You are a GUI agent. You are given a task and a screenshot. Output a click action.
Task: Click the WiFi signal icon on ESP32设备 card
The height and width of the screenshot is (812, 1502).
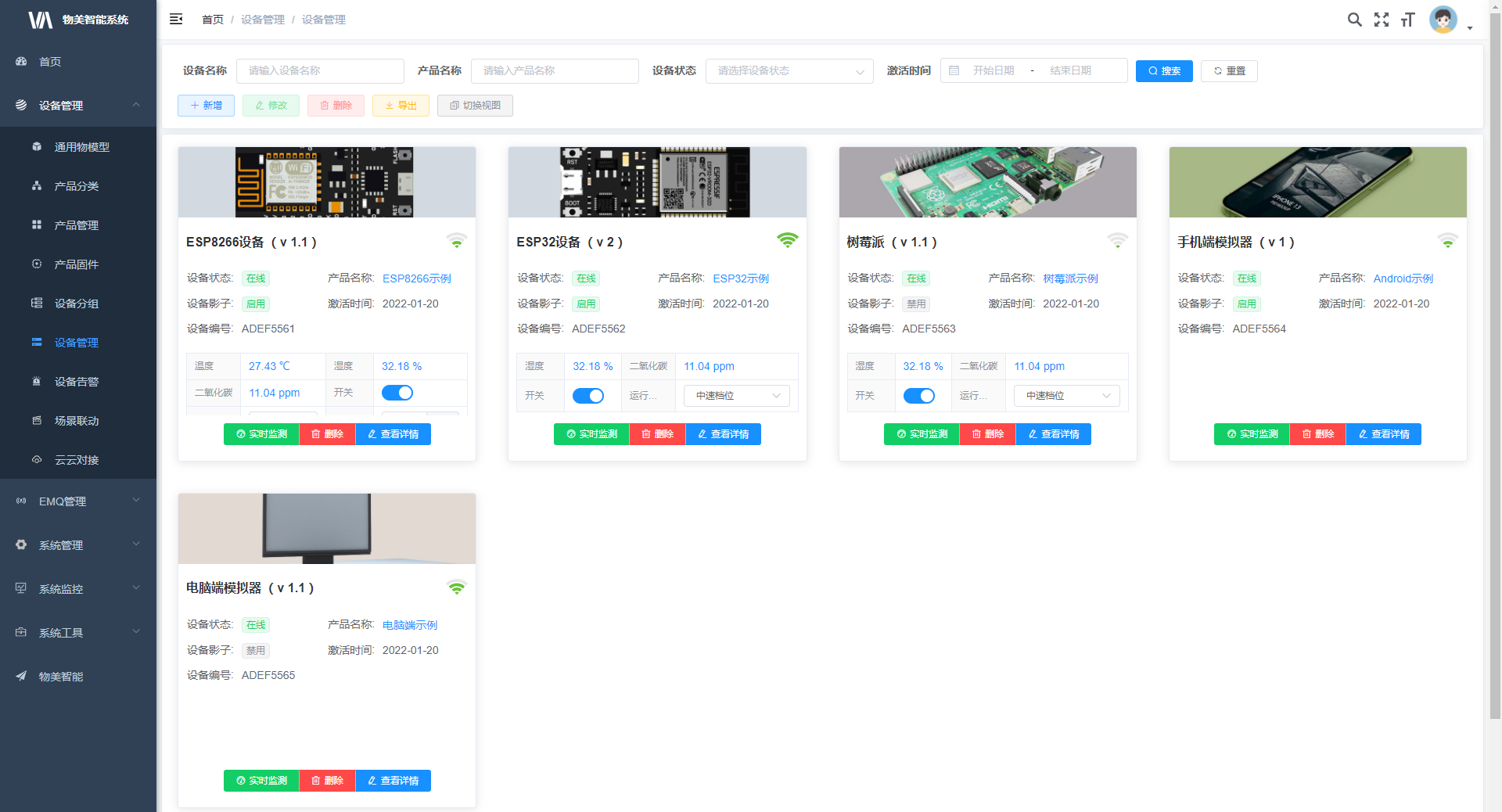(787, 240)
